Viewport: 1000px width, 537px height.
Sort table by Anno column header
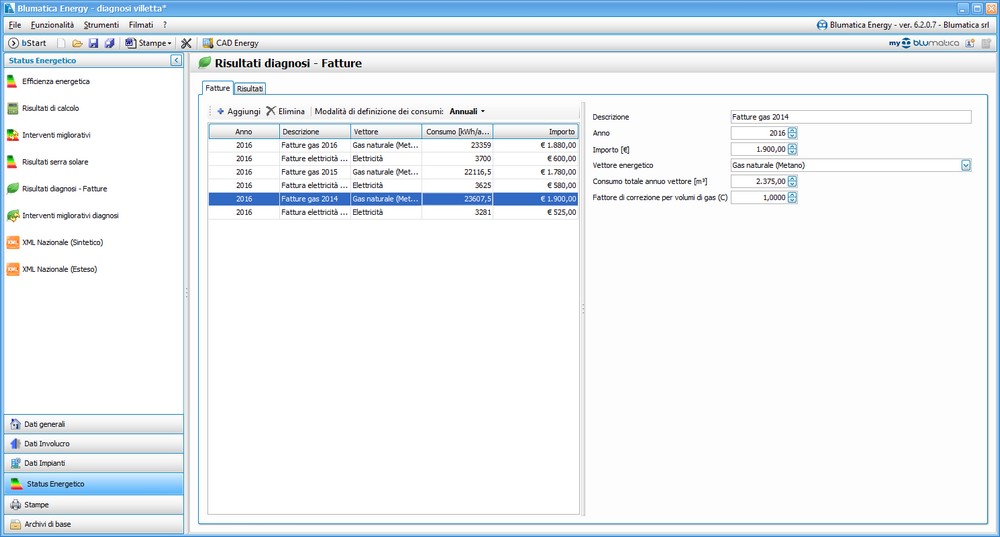244,131
